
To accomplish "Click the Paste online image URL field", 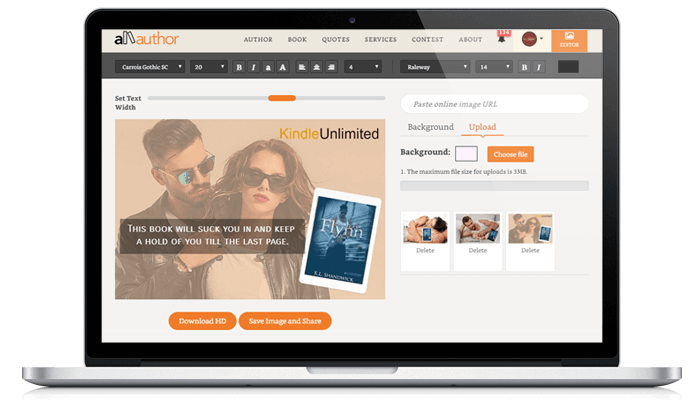I will click(494, 104).
